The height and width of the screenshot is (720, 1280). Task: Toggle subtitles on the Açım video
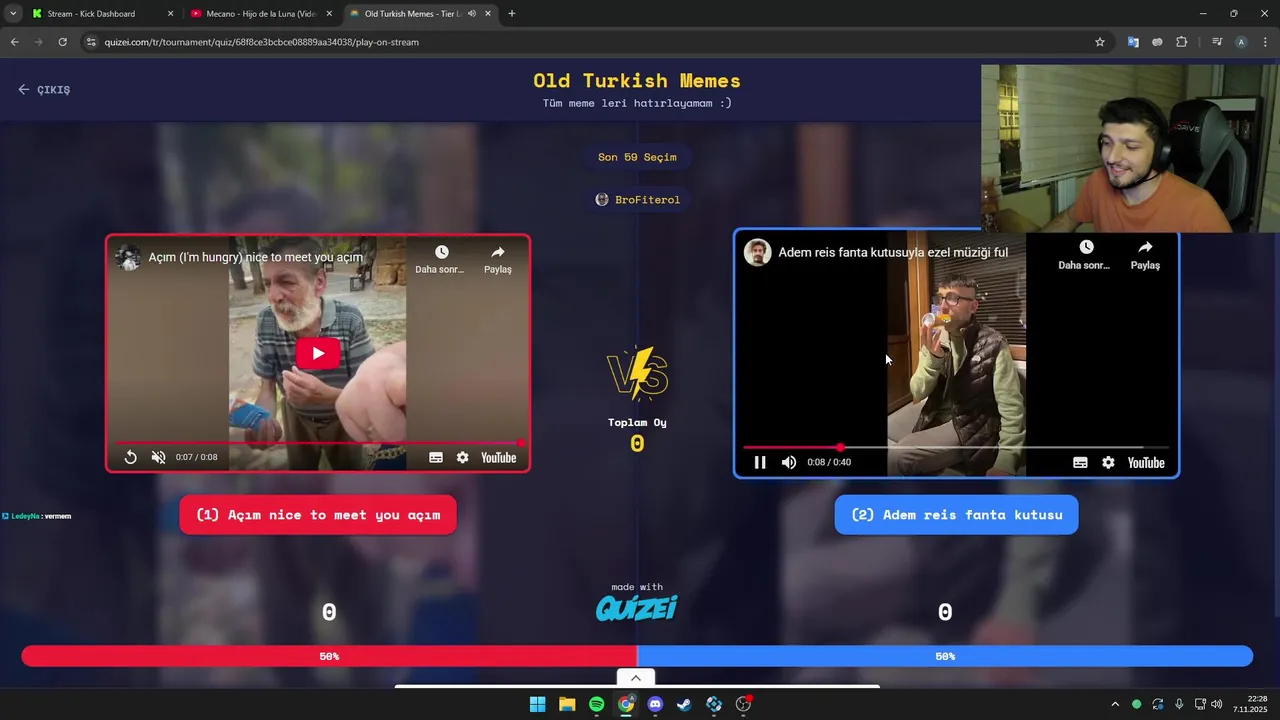click(x=436, y=457)
